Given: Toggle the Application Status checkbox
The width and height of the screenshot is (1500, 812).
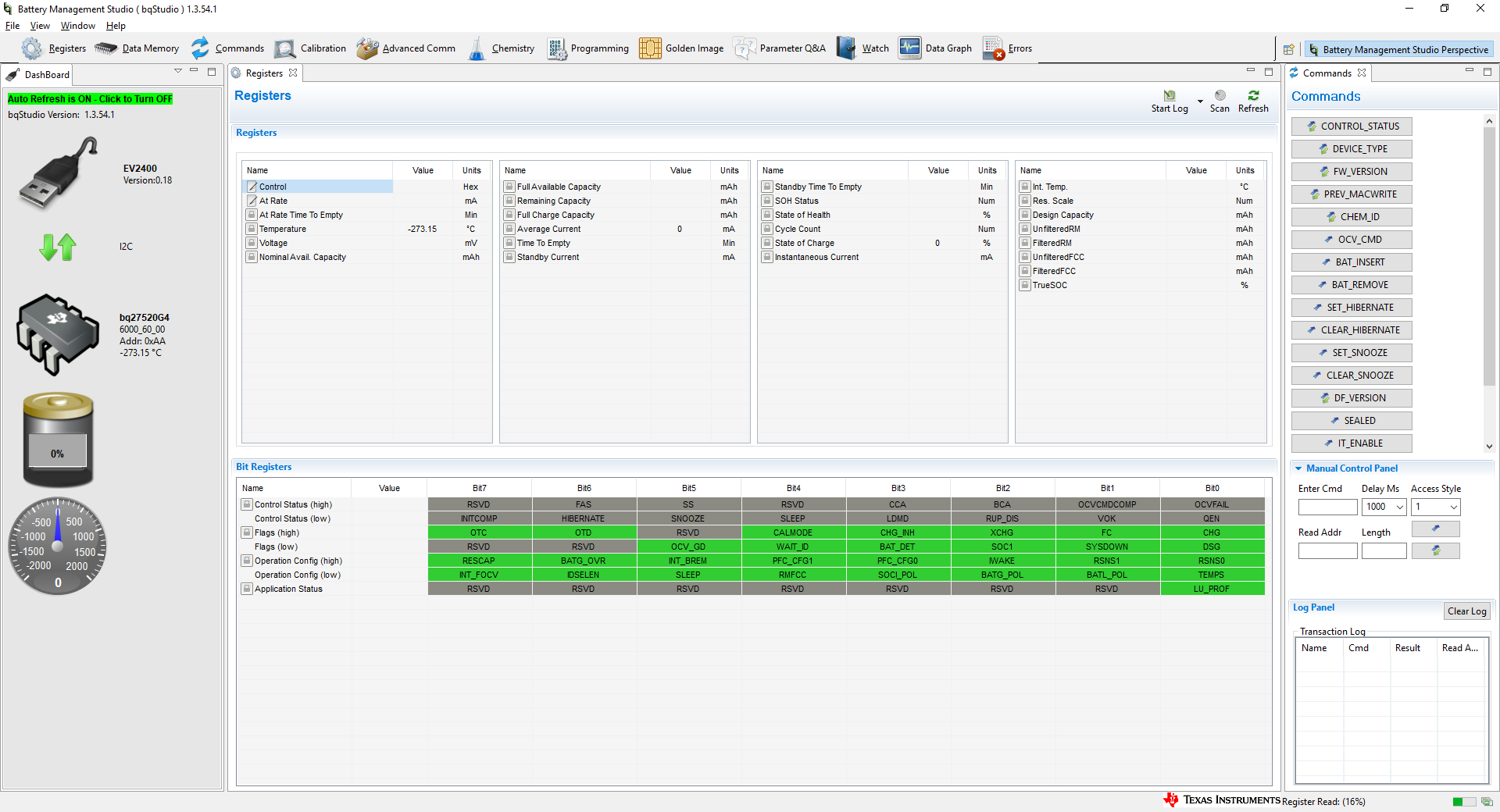Looking at the screenshot, I should point(247,589).
